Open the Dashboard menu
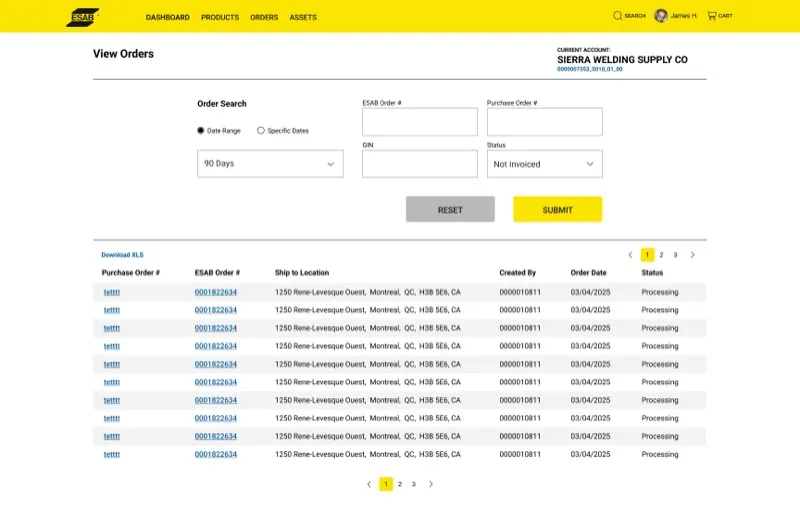The width and height of the screenshot is (800, 517). coord(167,17)
